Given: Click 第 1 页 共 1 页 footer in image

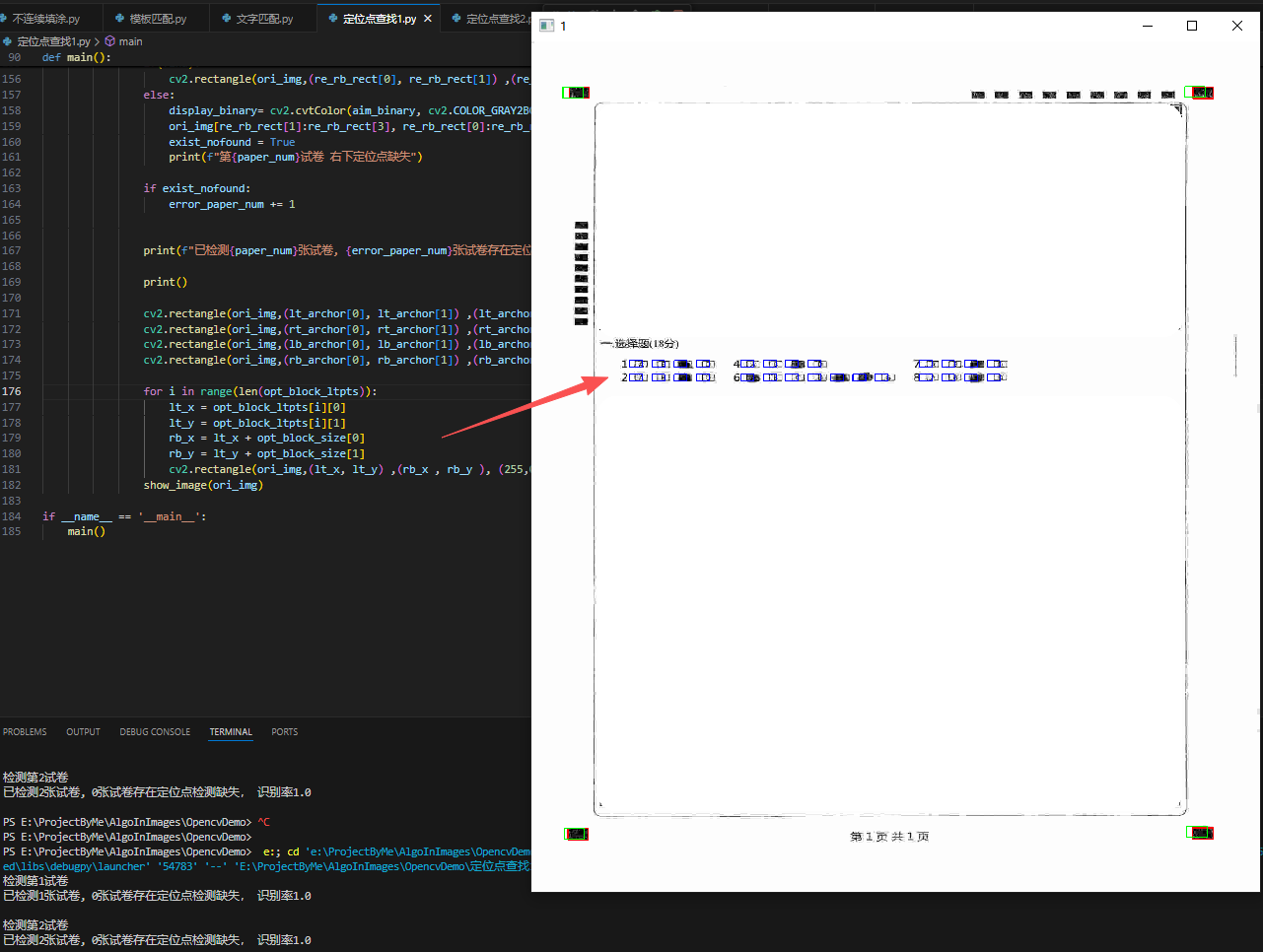Looking at the screenshot, I should (889, 837).
